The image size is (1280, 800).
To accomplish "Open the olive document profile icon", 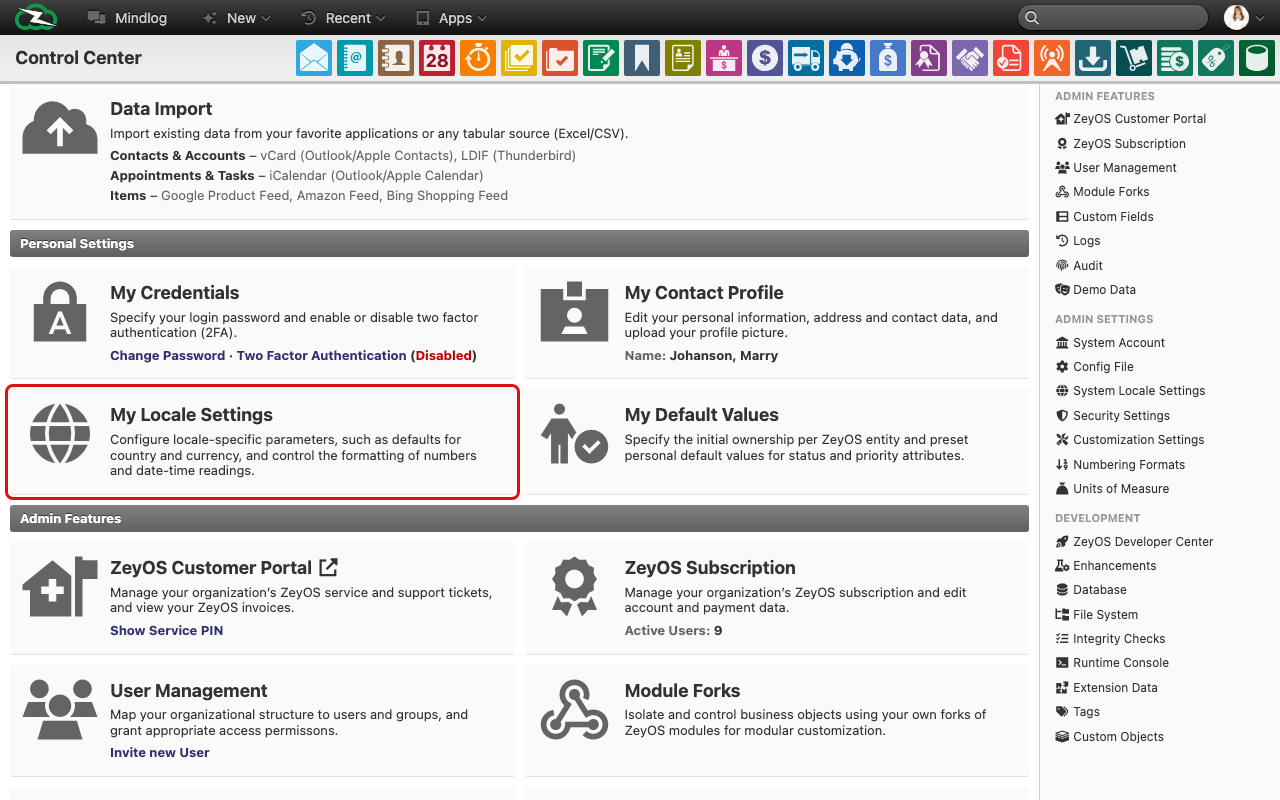I will click(683, 58).
